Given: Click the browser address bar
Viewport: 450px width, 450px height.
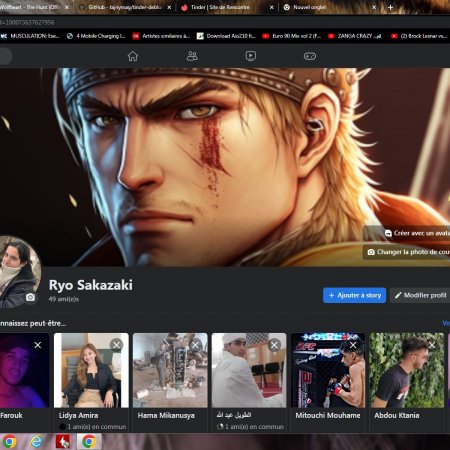Looking at the screenshot, I should (x=225, y=23).
